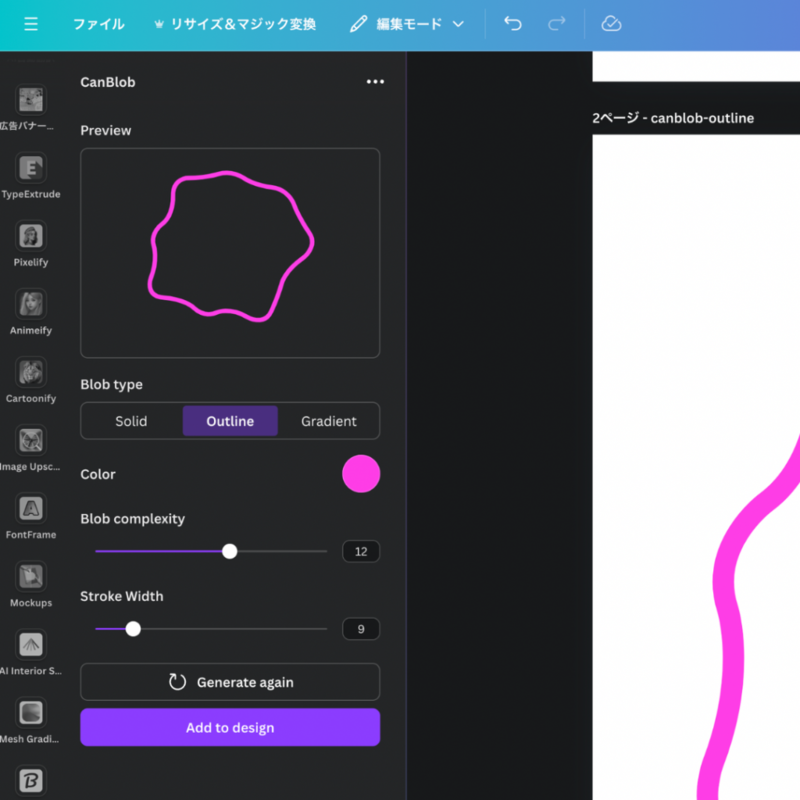Open the TypeExtrude app

pyautogui.click(x=31, y=176)
